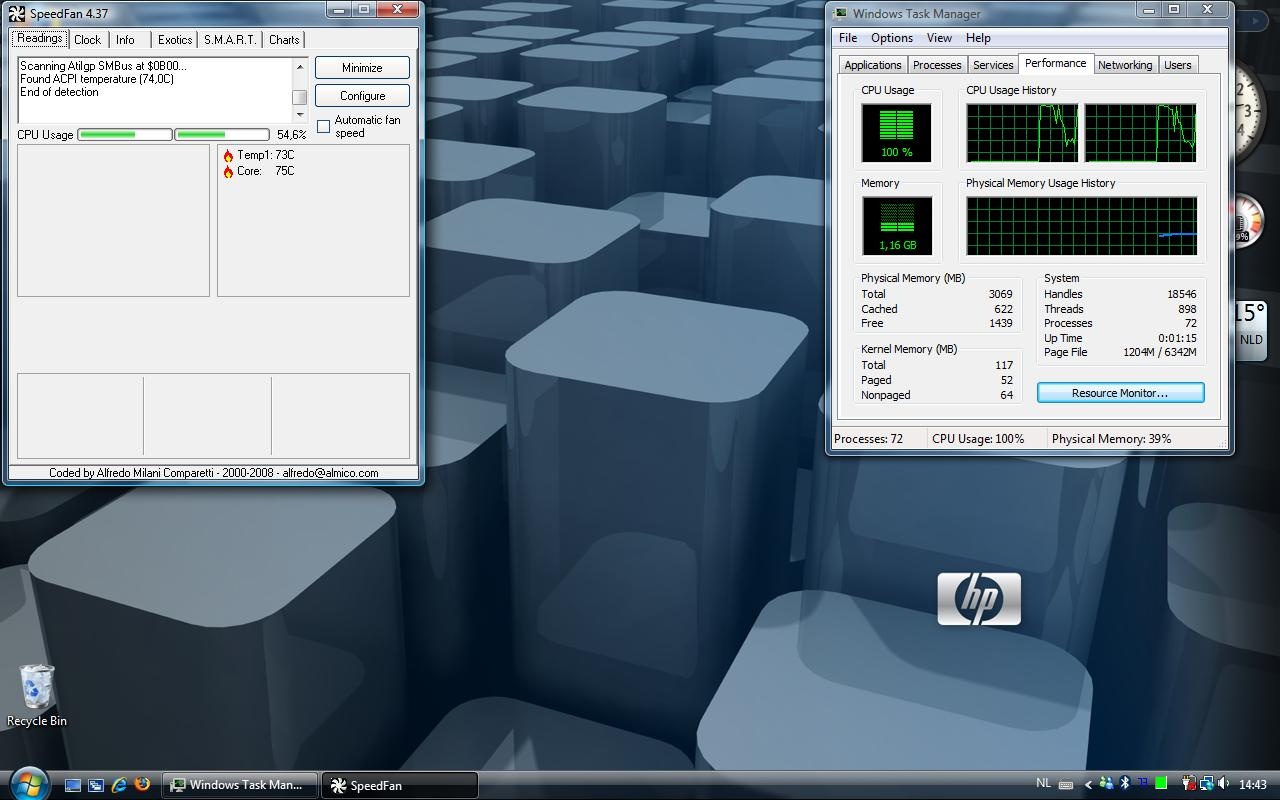Click the SpeedFan taskbar button
The height and width of the screenshot is (800, 1280).
[x=398, y=785]
